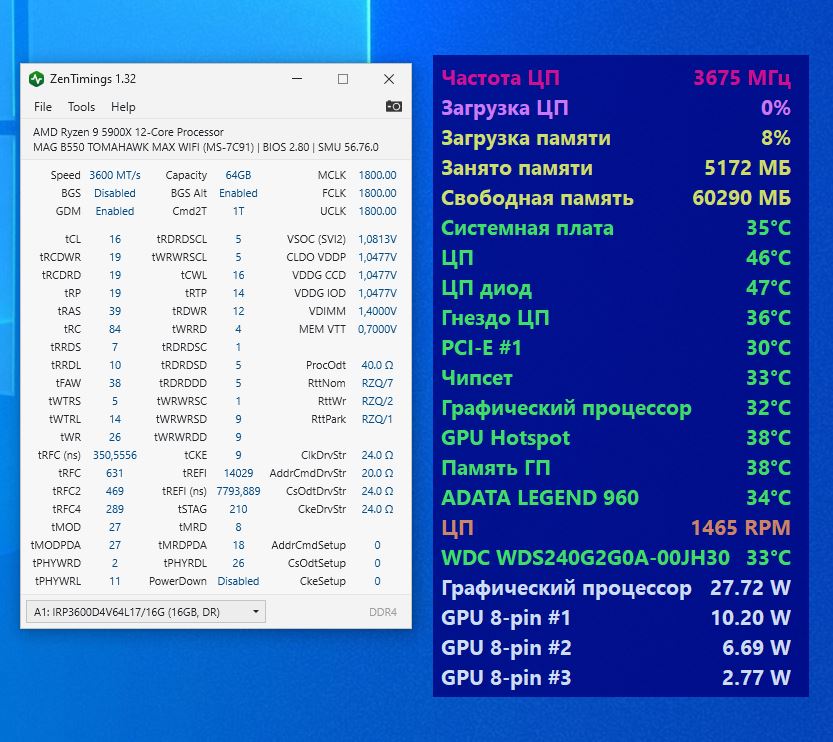Click the FCLK 1800.00 value
The height and width of the screenshot is (742, 833).
(377, 193)
